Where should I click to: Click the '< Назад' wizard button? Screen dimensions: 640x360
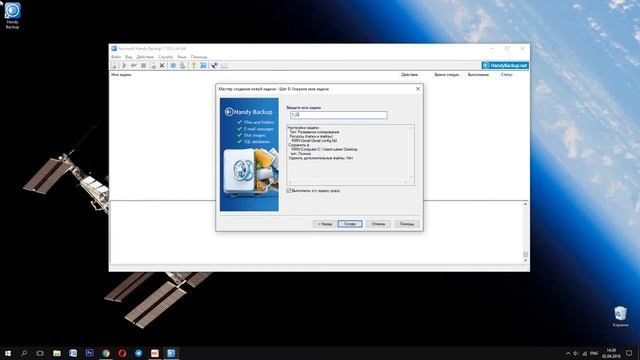coord(325,224)
